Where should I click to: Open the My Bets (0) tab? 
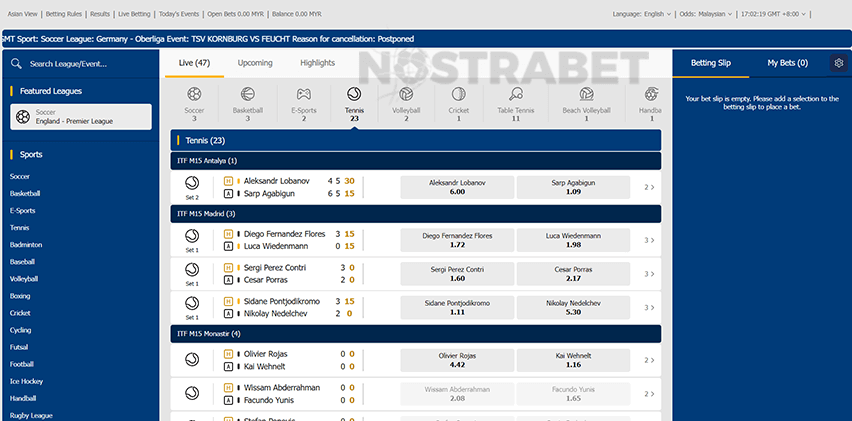click(x=787, y=63)
